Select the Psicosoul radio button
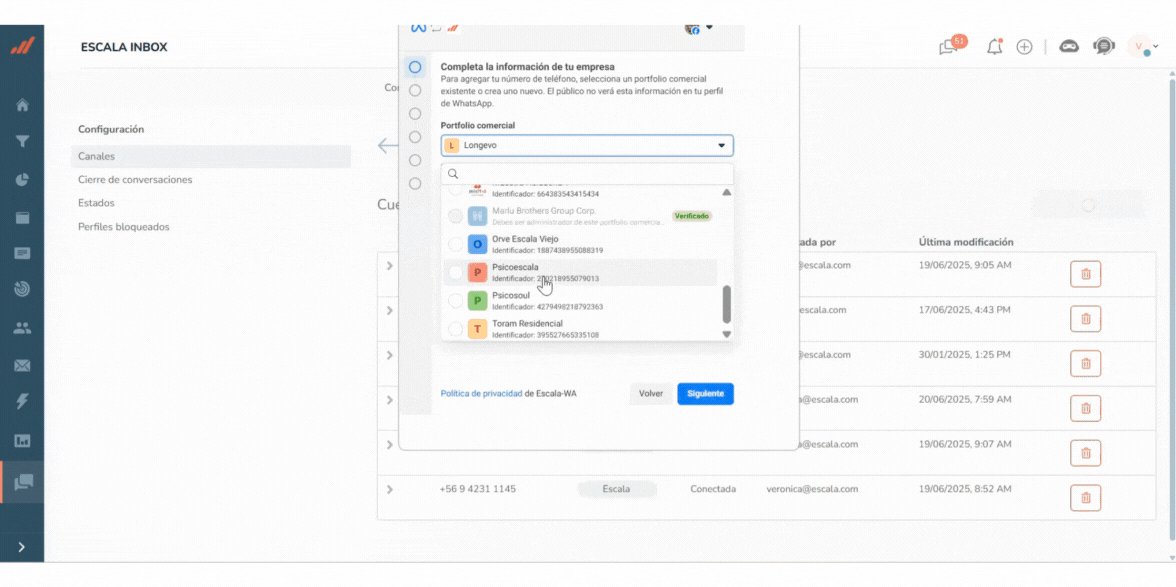Screen dimensions: 1176x587 click(x=454, y=301)
